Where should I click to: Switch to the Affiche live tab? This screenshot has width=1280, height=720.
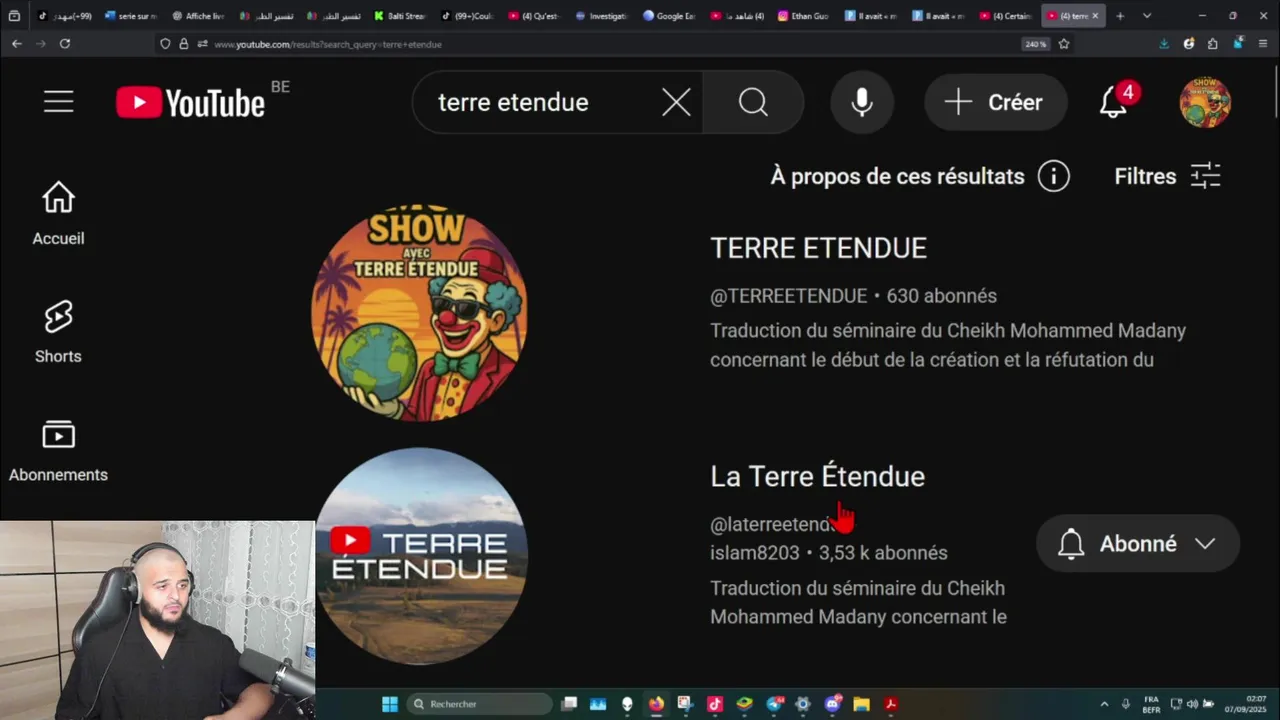197,16
